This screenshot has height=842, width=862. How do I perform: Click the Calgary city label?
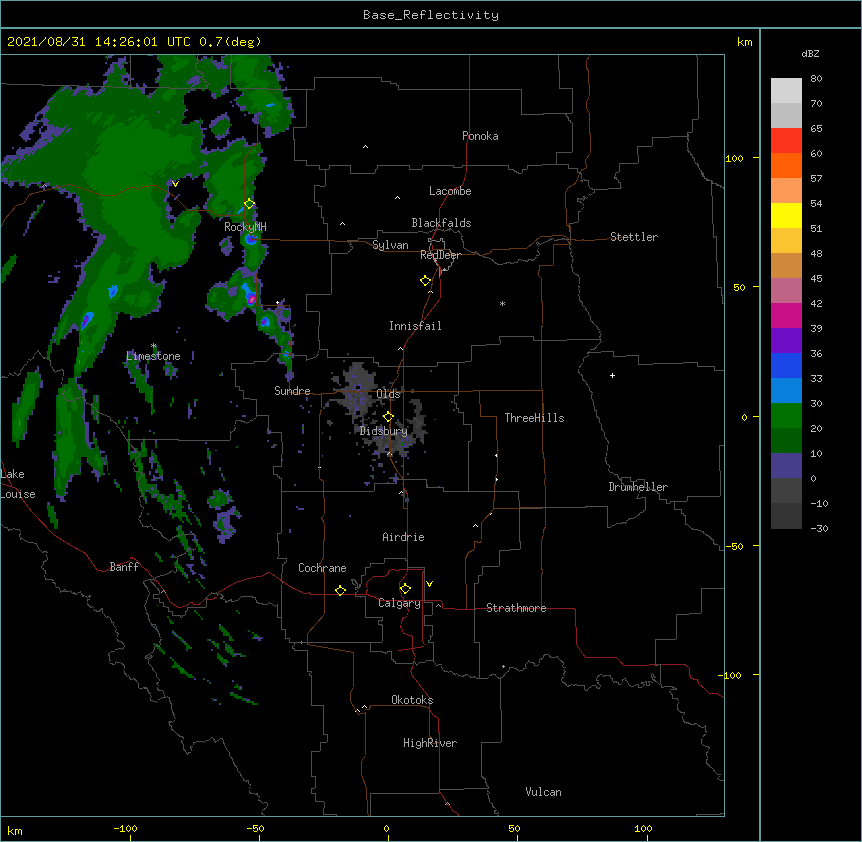[399, 603]
